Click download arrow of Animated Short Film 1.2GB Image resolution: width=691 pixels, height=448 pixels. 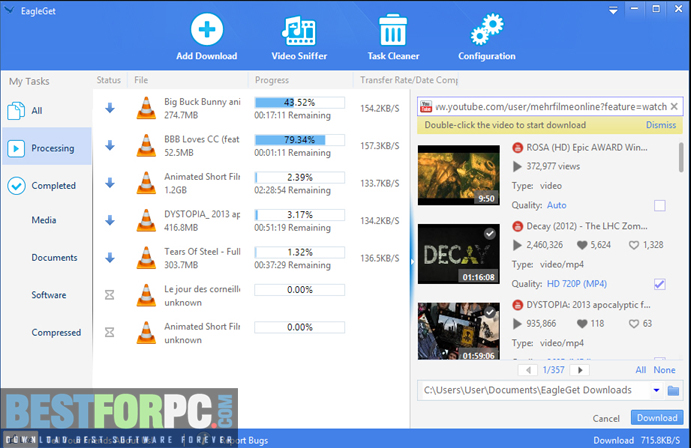[x=110, y=183]
